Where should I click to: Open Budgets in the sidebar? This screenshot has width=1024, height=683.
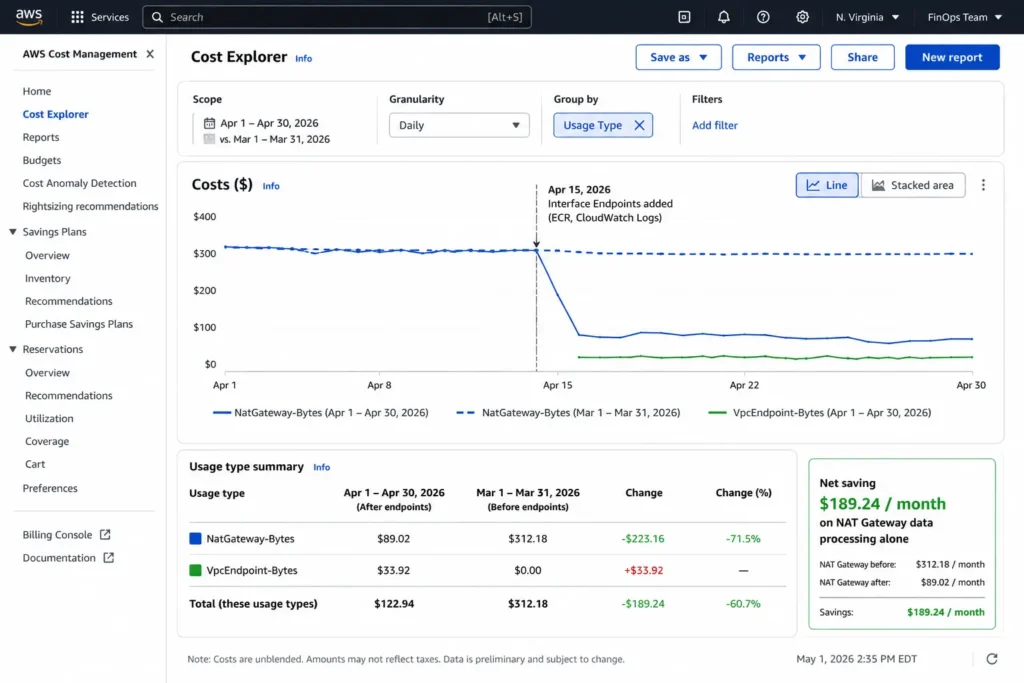42,160
